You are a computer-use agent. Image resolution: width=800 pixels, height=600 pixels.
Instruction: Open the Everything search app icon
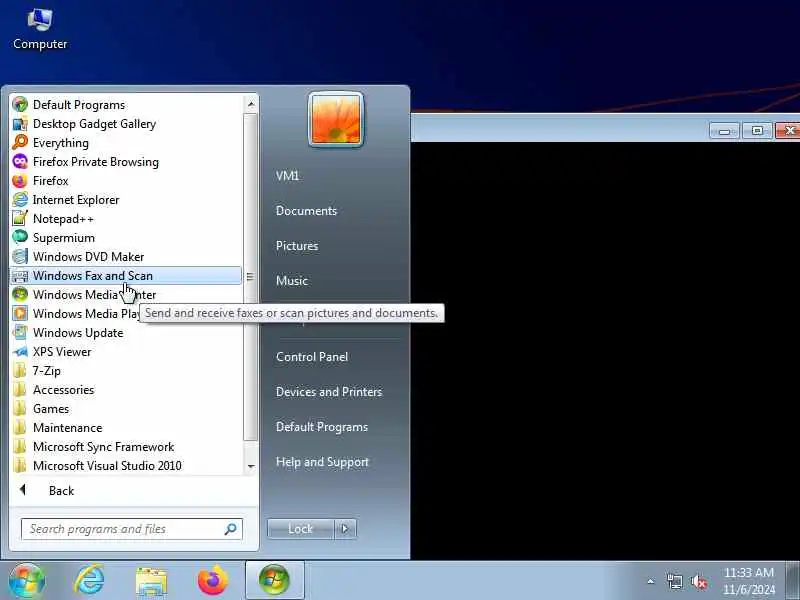coord(20,142)
